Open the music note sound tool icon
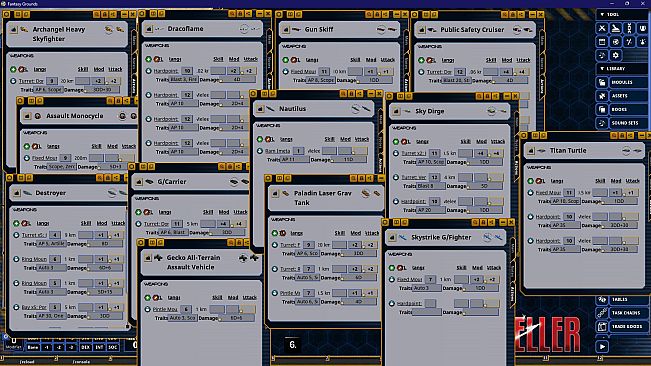 pos(602,55)
